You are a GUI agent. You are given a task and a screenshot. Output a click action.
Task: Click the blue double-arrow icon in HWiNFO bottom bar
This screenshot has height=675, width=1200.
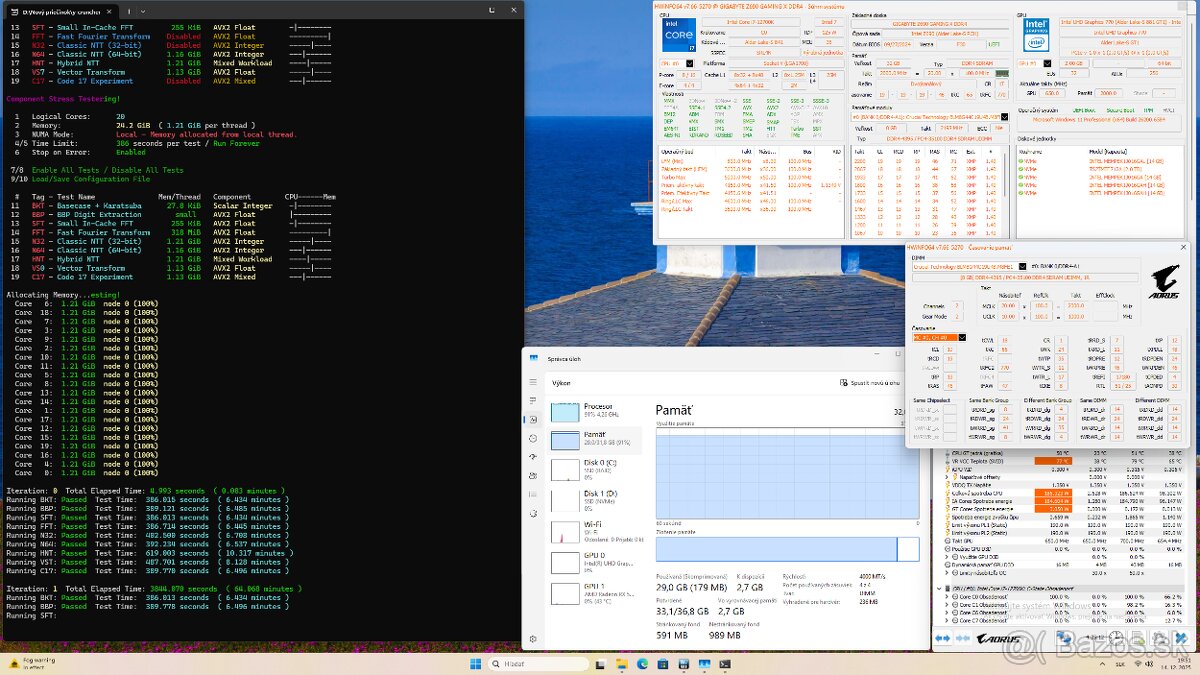(943, 638)
